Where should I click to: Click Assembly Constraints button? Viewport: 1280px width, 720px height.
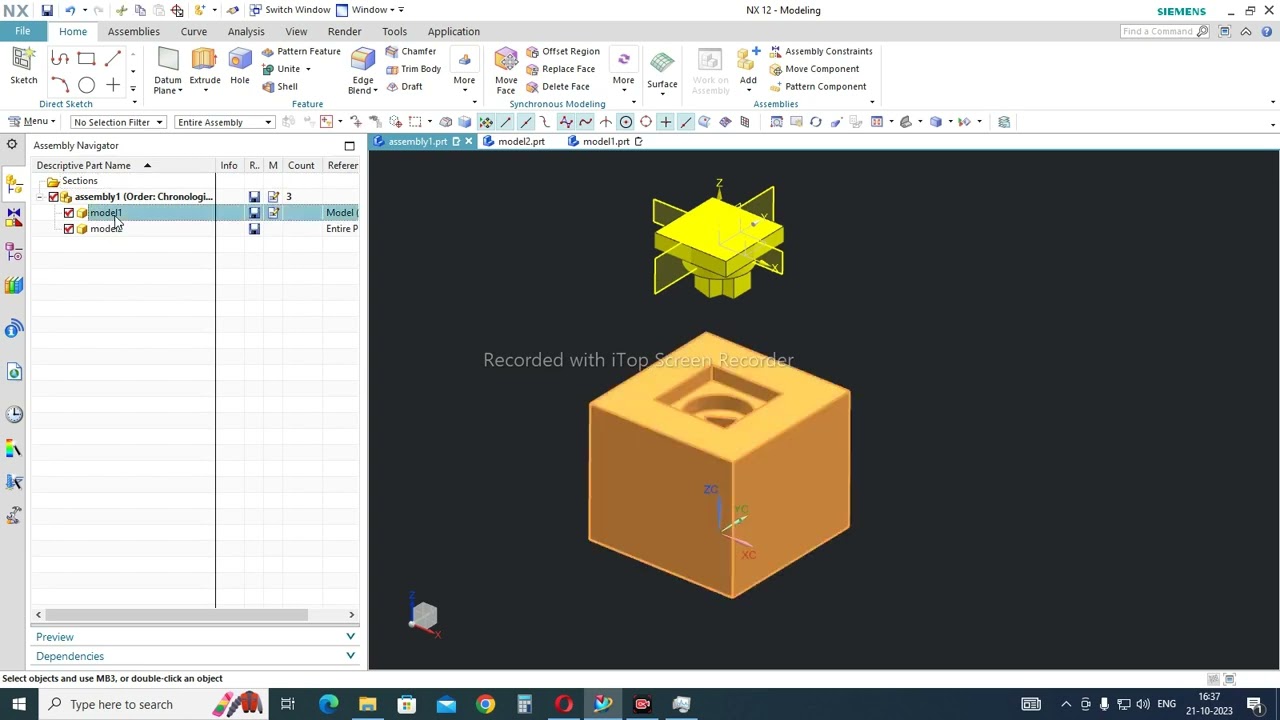coord(821,51)
